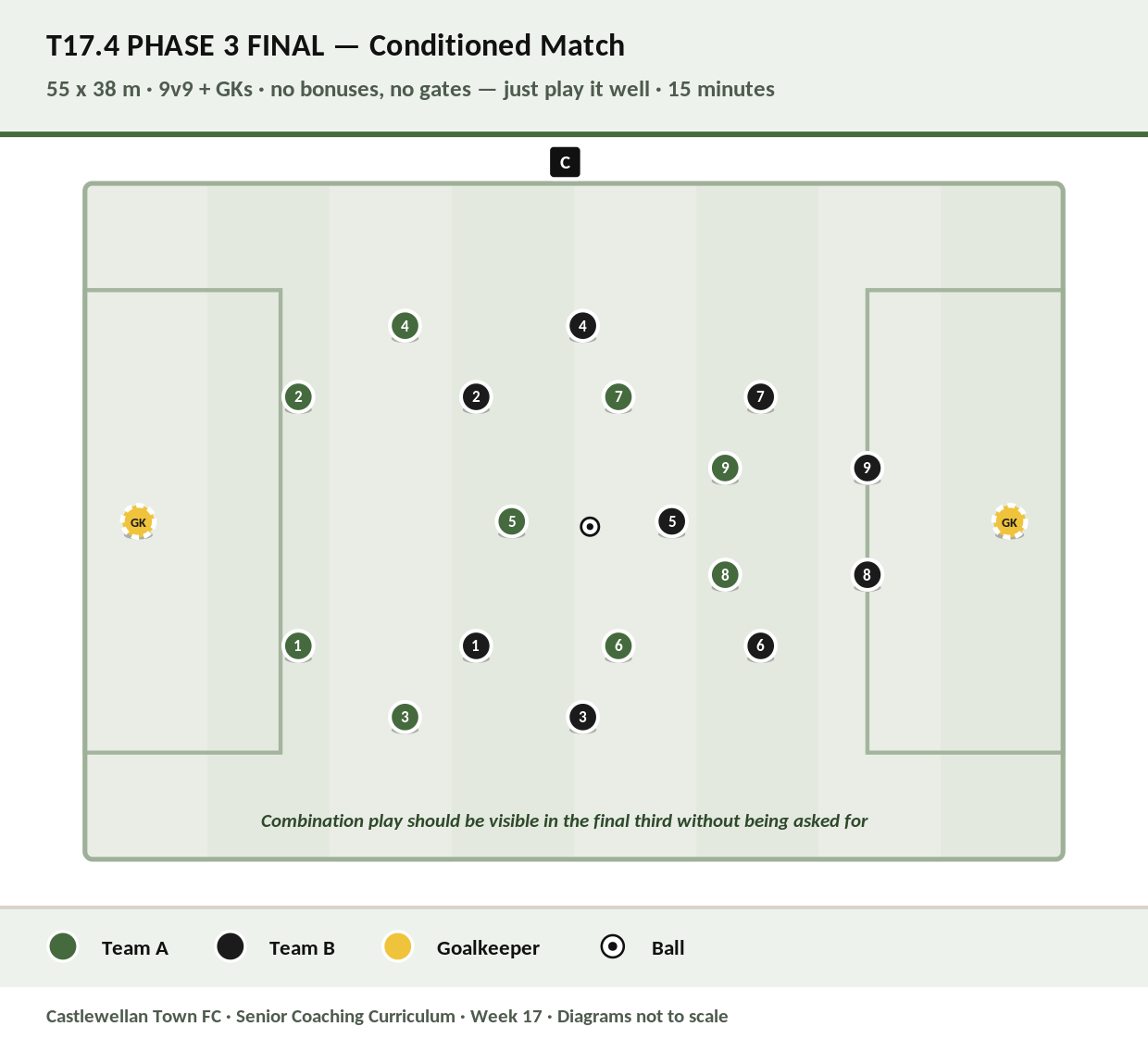Click the Combination play coaching note text
This screenshot has width=1148, height=1039.
coord(564,820)
